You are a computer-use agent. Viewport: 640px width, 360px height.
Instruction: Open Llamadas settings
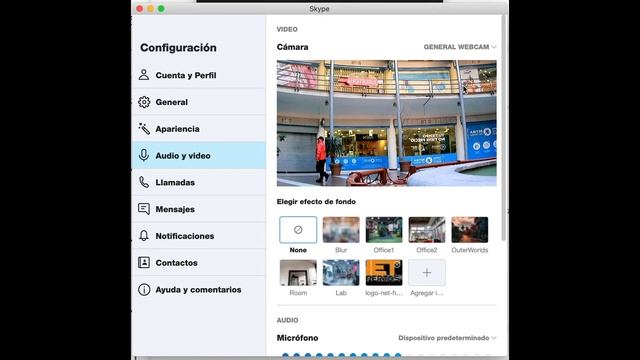199,182
